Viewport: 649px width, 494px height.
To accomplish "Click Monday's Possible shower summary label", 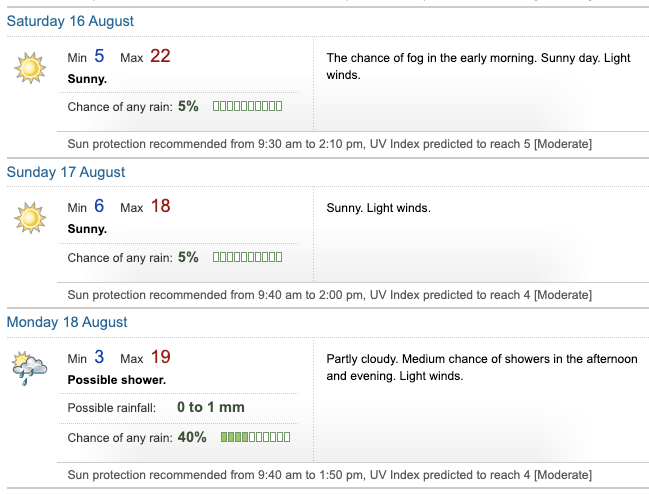I will (x=116, y=380).
